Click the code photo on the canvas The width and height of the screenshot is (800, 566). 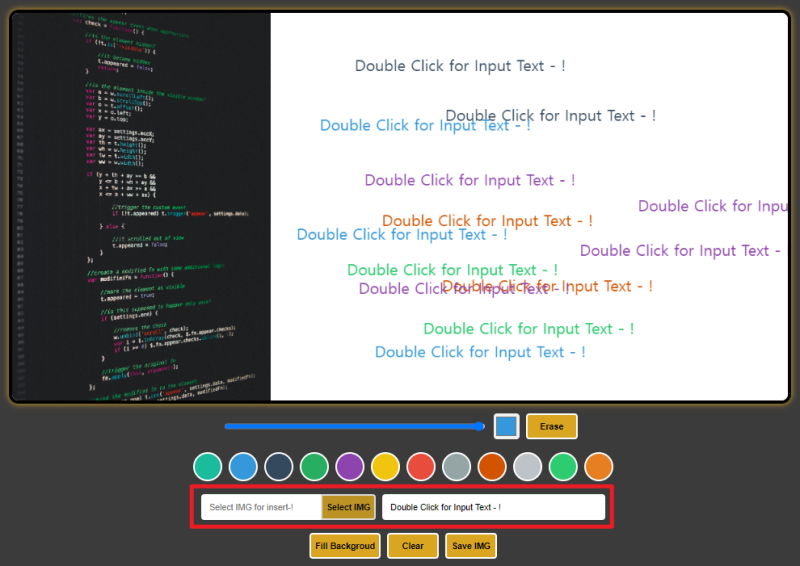tap(141, 207)
